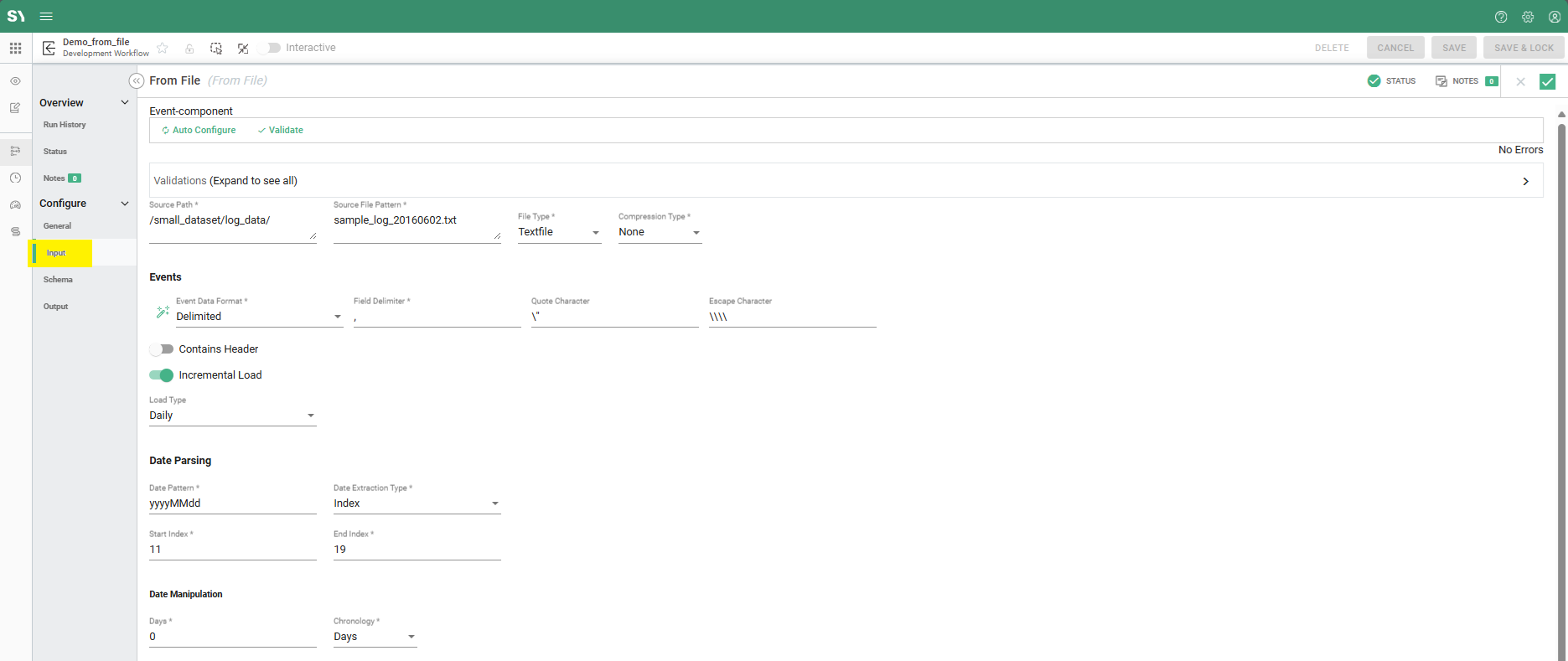
Task: Star the Demo_from_file workflow as favorite
Action: click(163, 48)
